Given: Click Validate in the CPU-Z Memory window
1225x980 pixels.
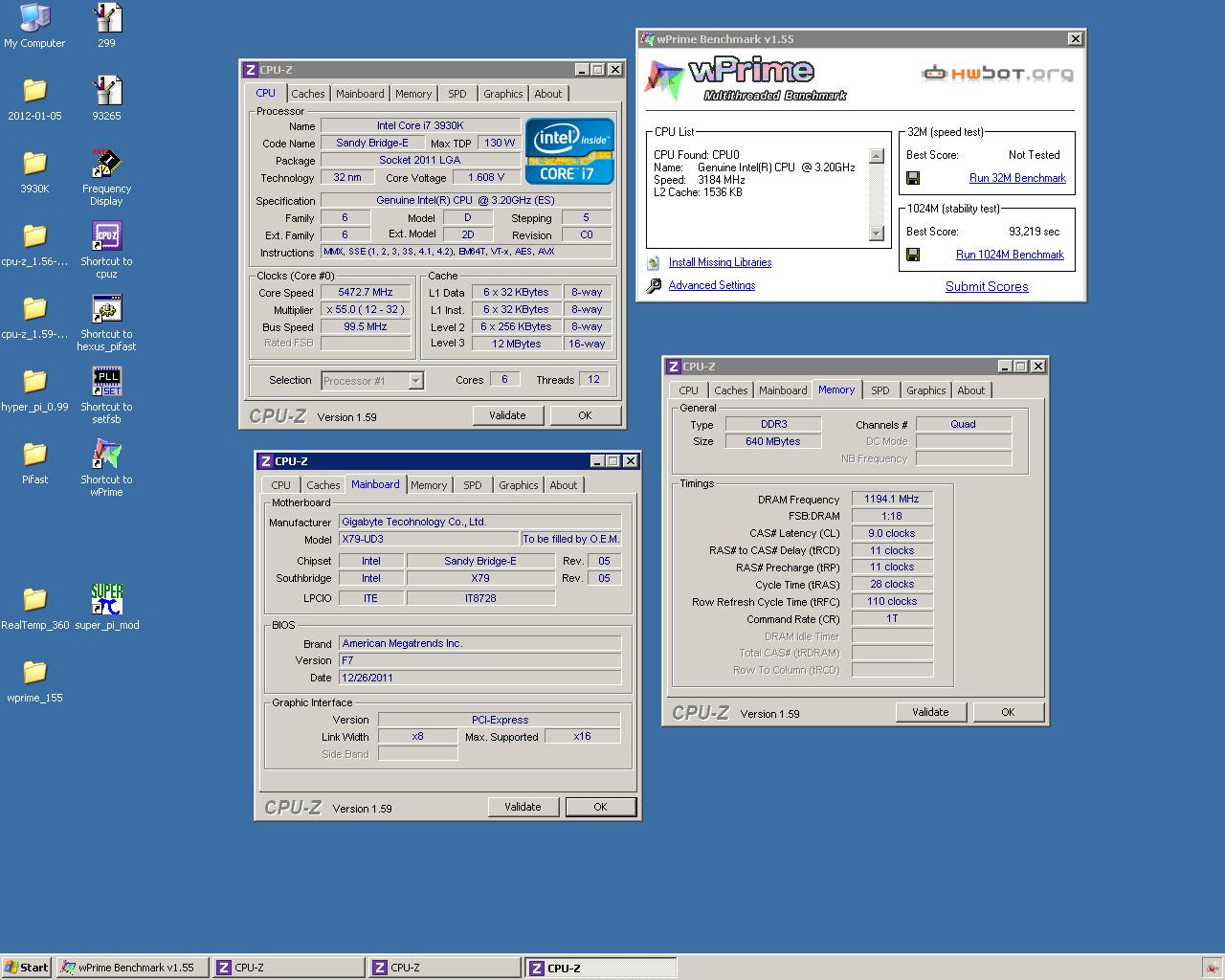Looking at the screenshot, I should 930,712.
